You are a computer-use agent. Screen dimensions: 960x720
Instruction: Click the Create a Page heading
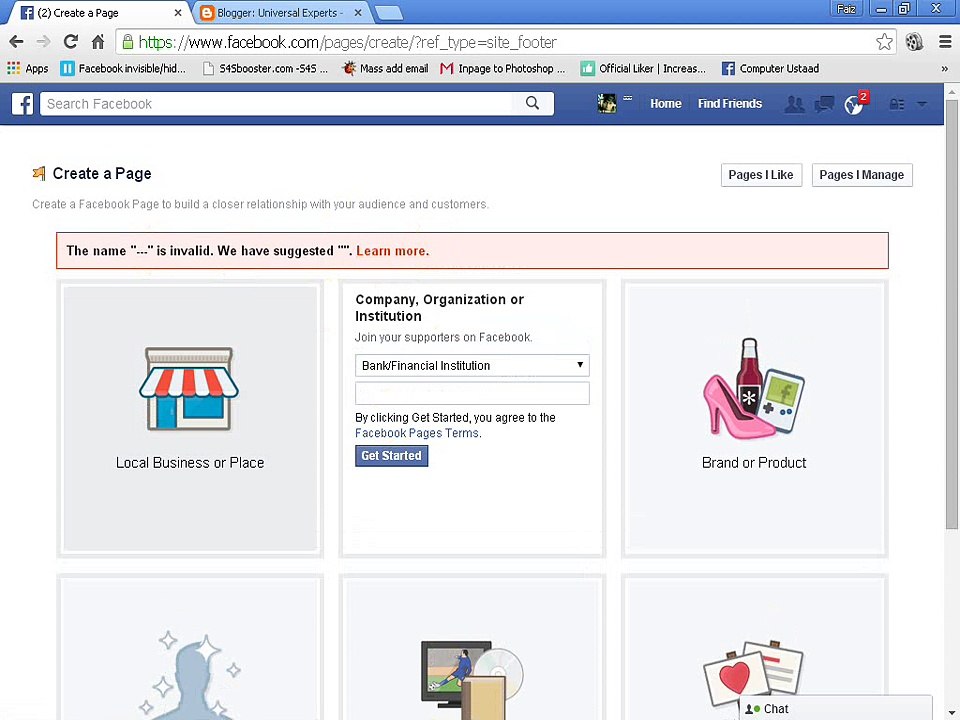(x=102, y=174)
